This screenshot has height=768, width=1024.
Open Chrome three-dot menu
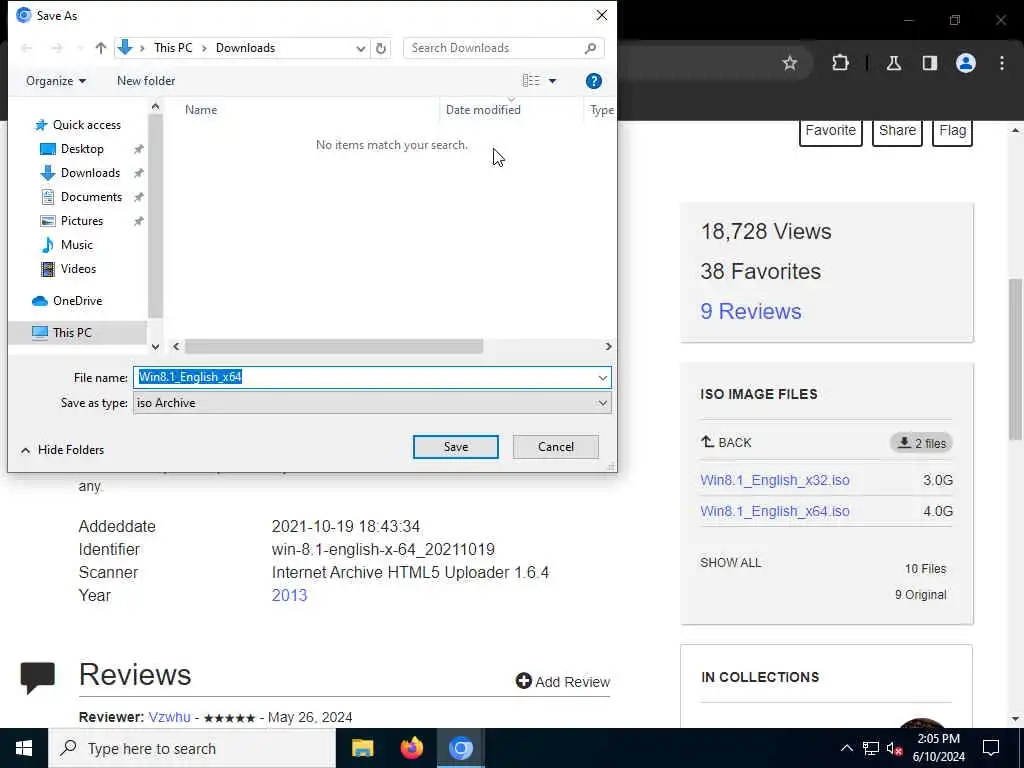pyautogui.click(x=1002, y=63)
